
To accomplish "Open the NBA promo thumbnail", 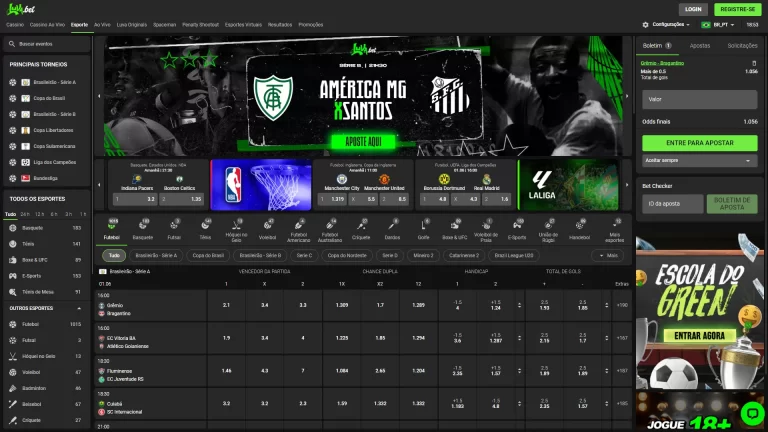I will click(261, 185).
